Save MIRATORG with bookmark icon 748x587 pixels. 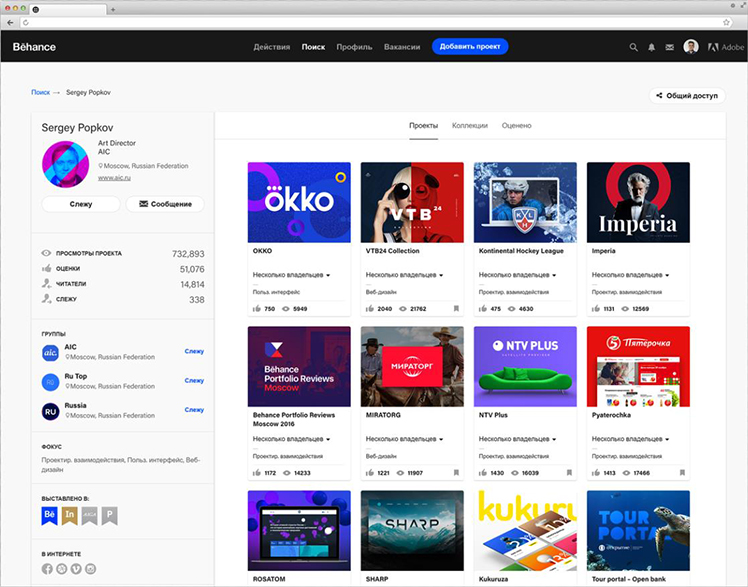click(456, 473)
